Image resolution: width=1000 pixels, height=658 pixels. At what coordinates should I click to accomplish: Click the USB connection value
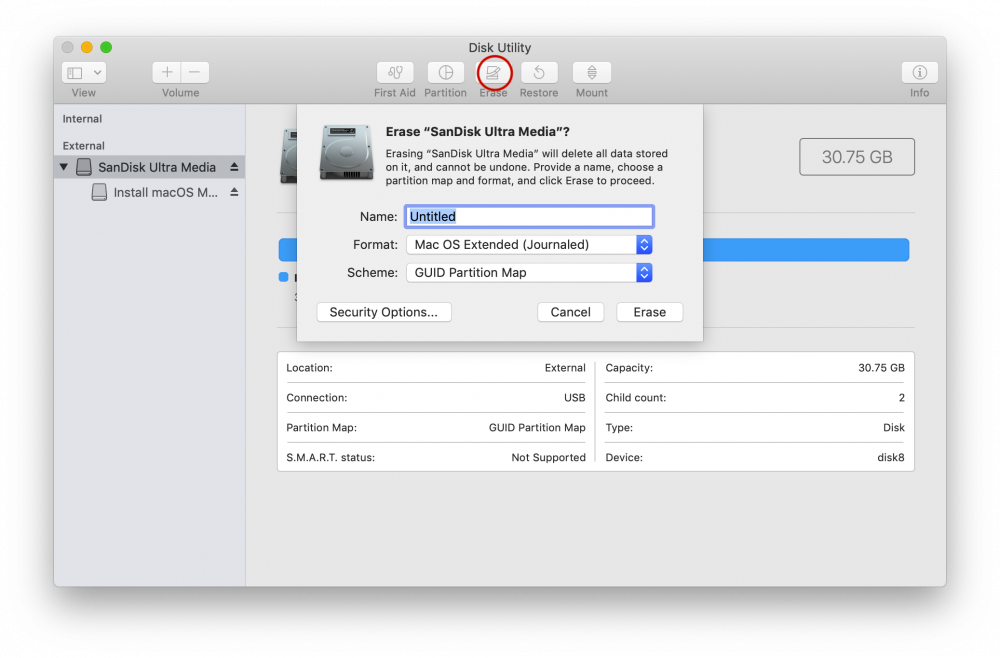click(x=574, y=398)
